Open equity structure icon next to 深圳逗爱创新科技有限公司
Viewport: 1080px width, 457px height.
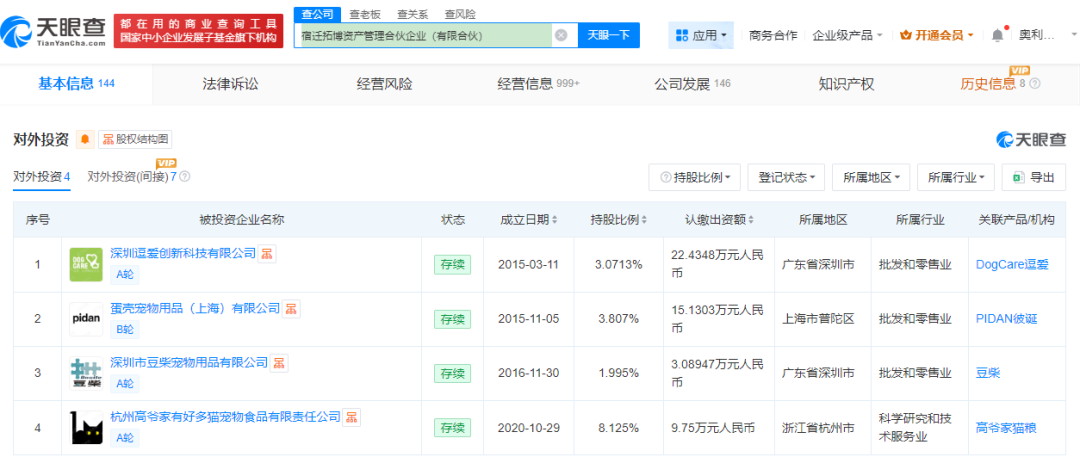point(268,254)
